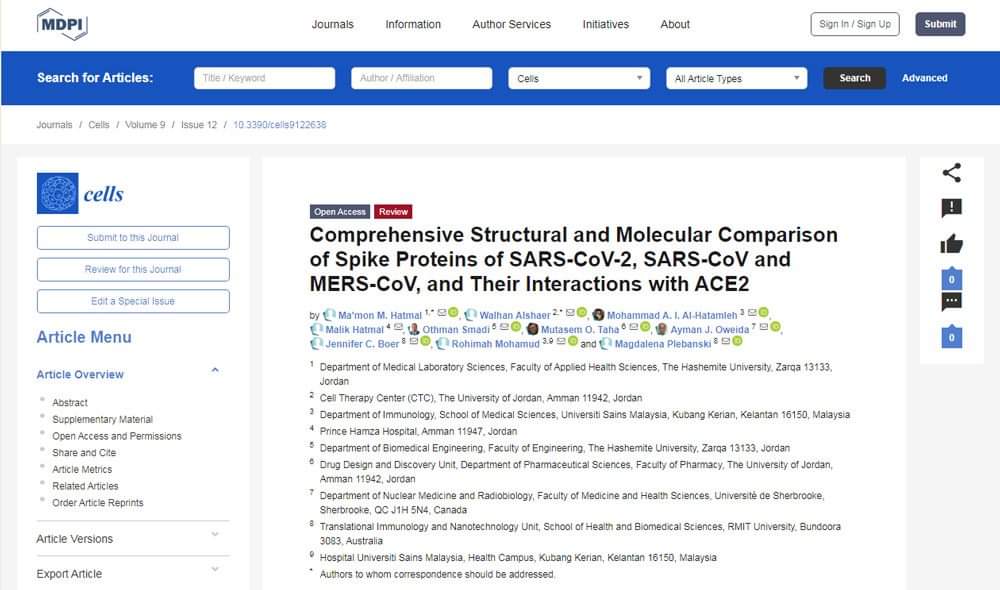Click email envelope icon beside Walhan Alshaer
Screen dimensions: 1000x590
click(569, 313)
